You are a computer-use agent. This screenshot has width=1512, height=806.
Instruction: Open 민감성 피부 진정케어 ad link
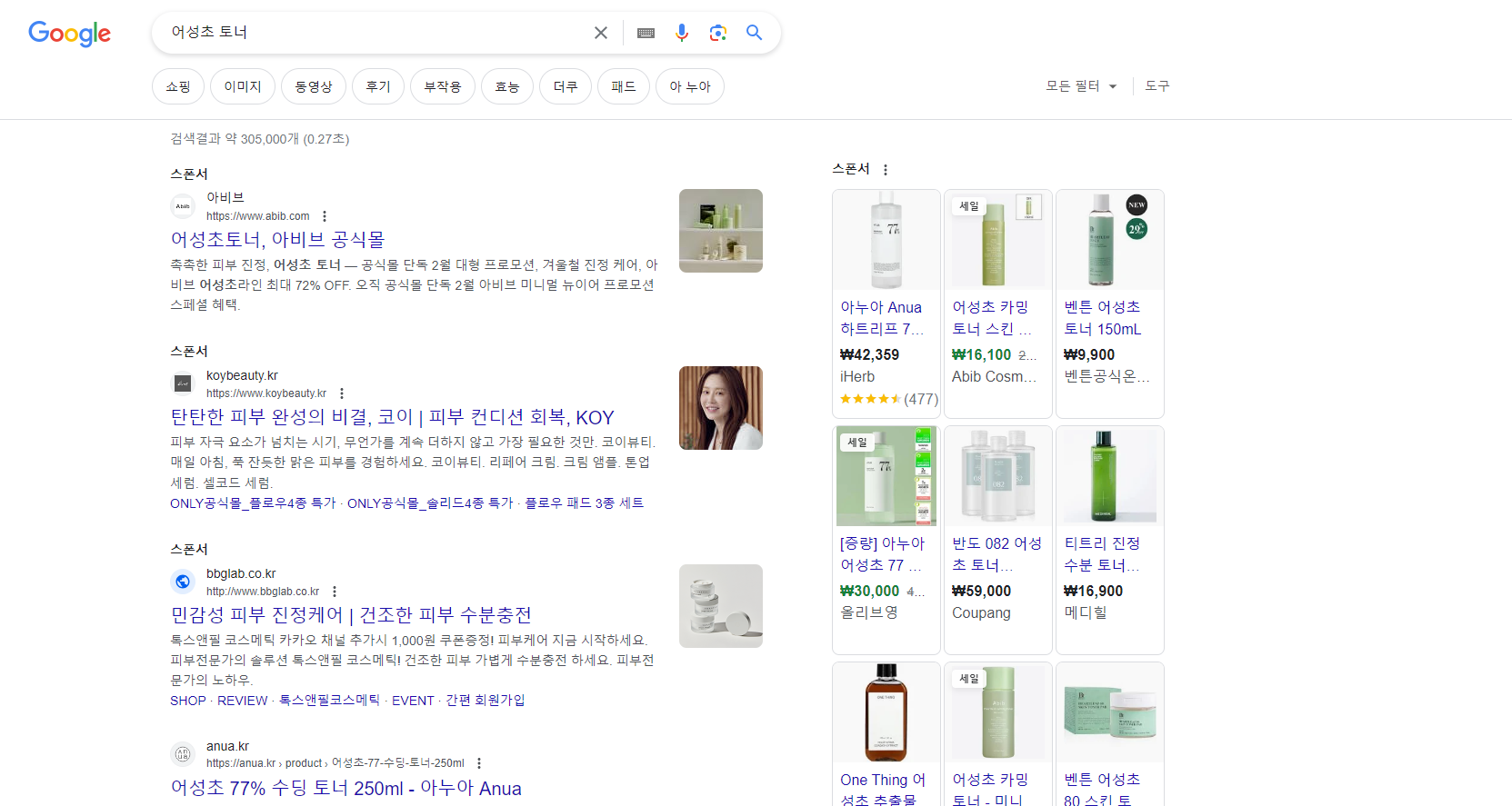351,615
